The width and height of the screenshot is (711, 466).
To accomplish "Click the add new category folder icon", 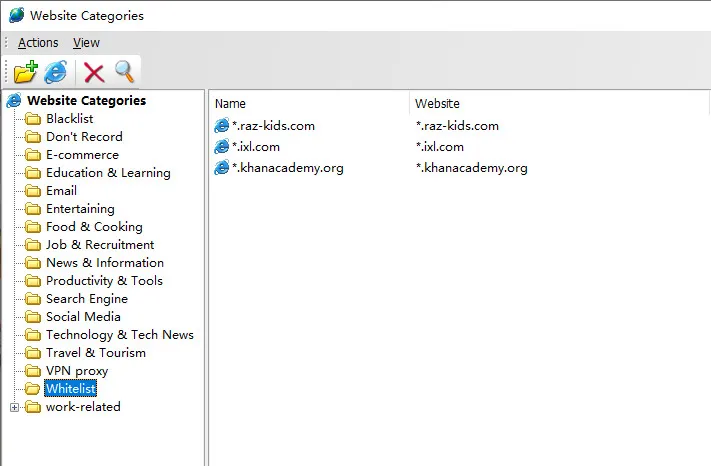I will (25, 72).
